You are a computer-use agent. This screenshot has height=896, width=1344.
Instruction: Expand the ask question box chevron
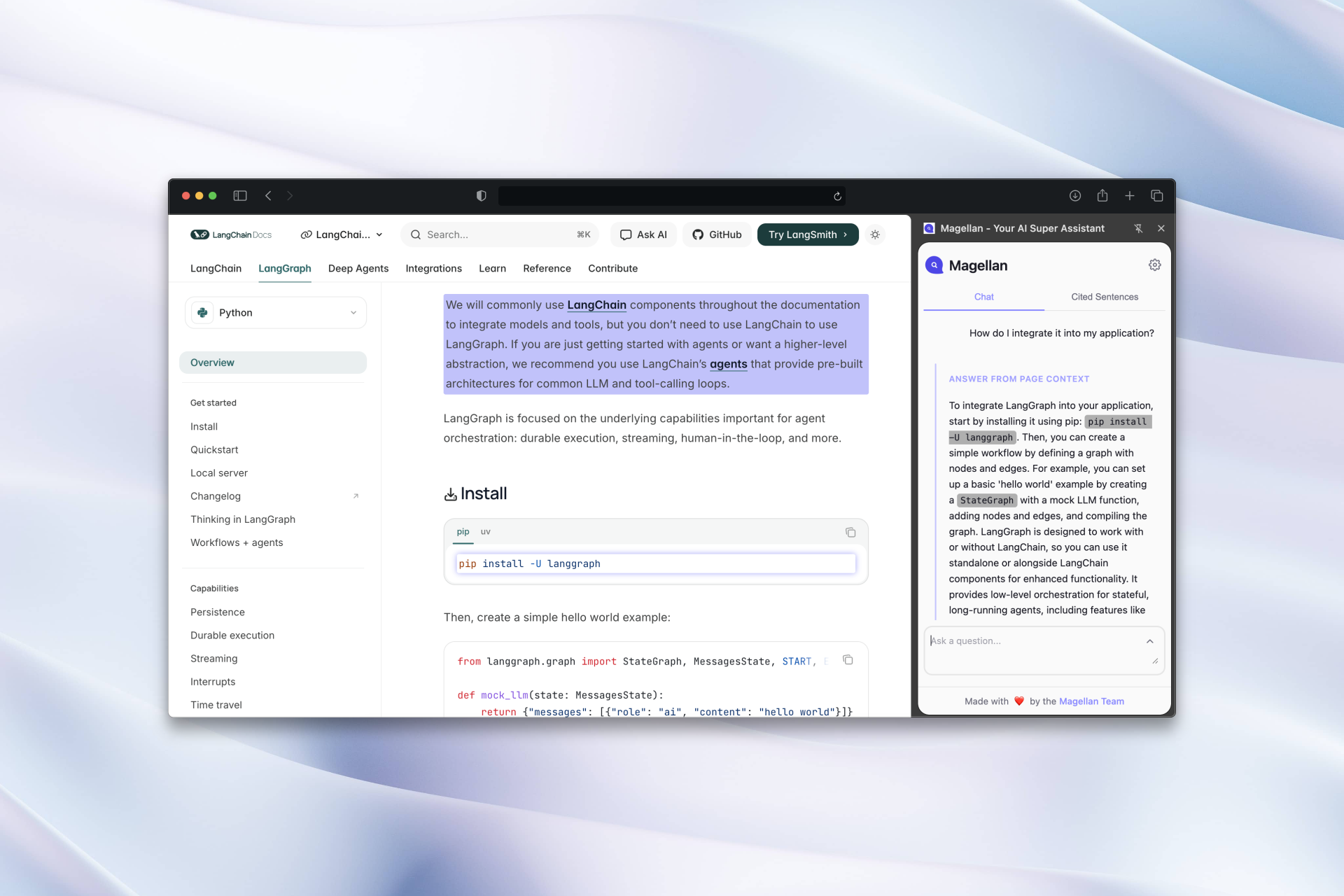pos(1149,641)
